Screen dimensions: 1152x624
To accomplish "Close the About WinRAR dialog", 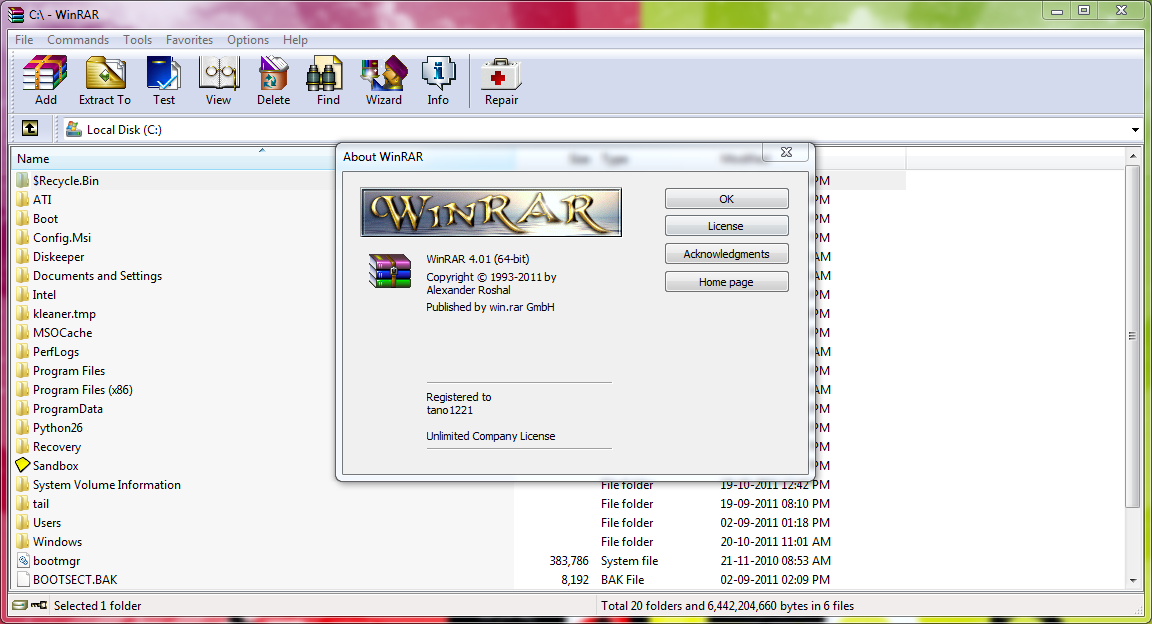I will 786,152.
